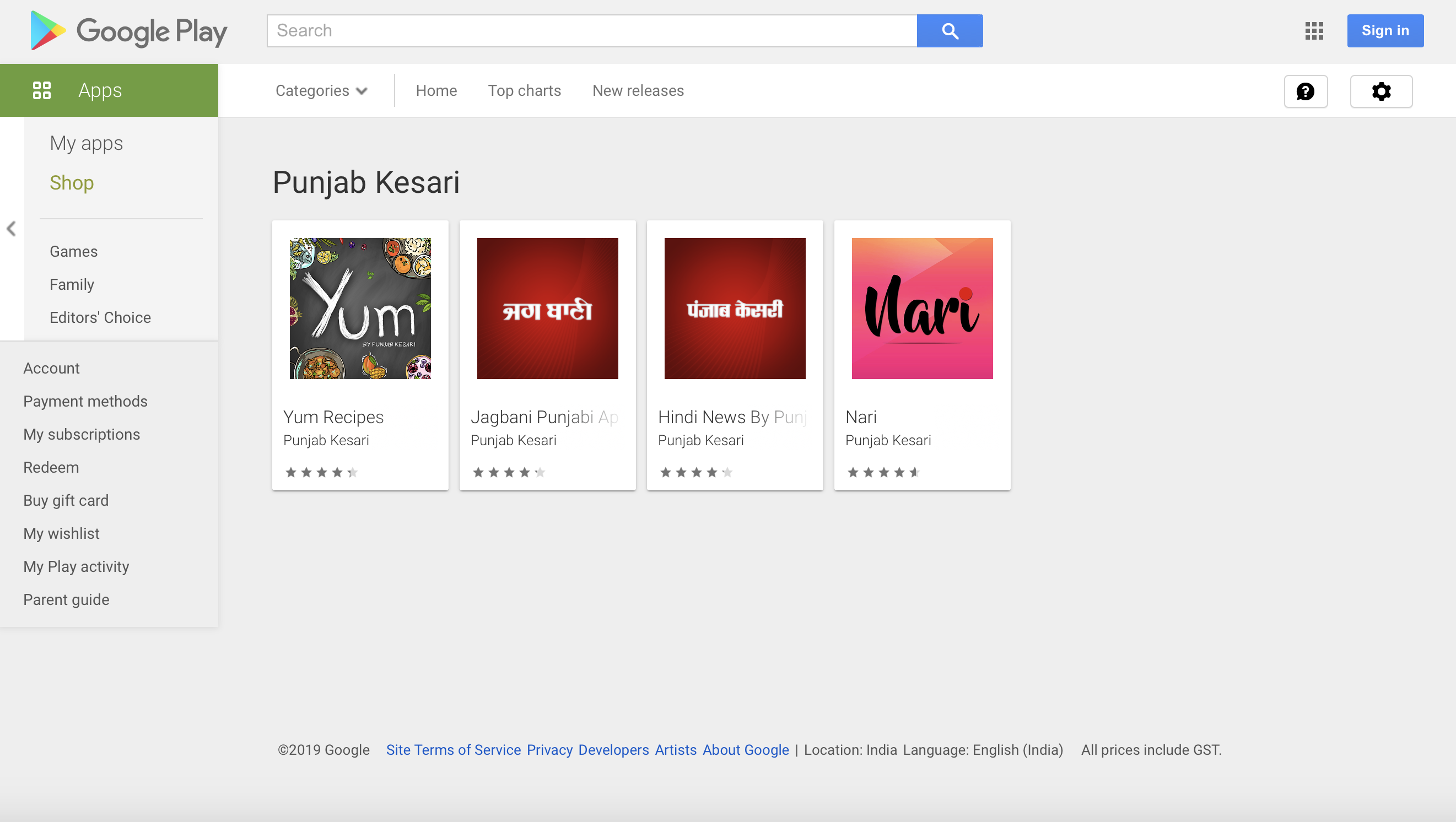This screenshot has width=1456, height=822.
Task: Open the Artists footer link
Action: coord(676,750)
